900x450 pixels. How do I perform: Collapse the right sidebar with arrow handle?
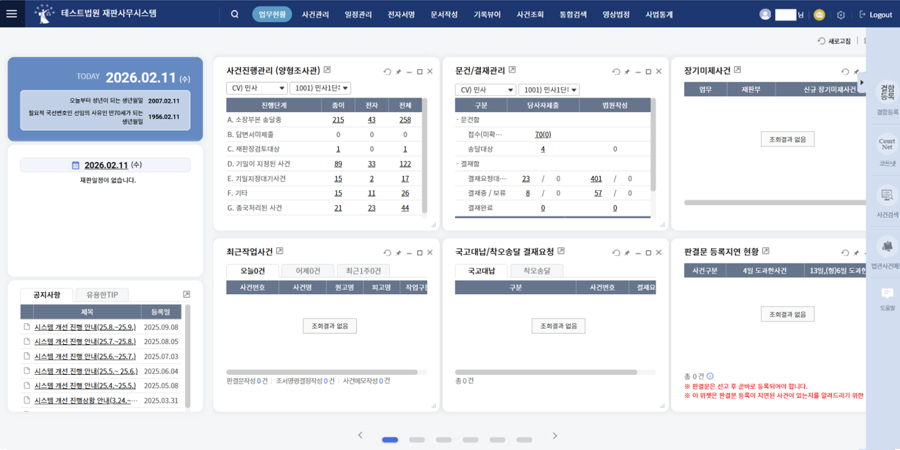863,83
